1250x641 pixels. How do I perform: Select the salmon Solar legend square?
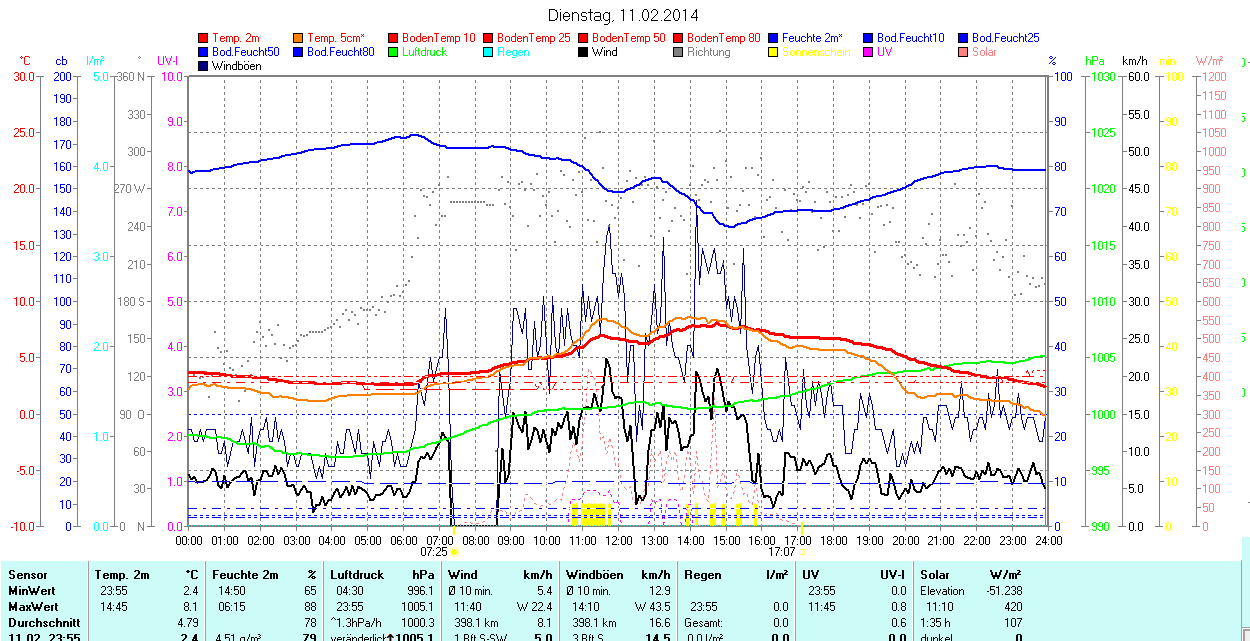(963, 52)
